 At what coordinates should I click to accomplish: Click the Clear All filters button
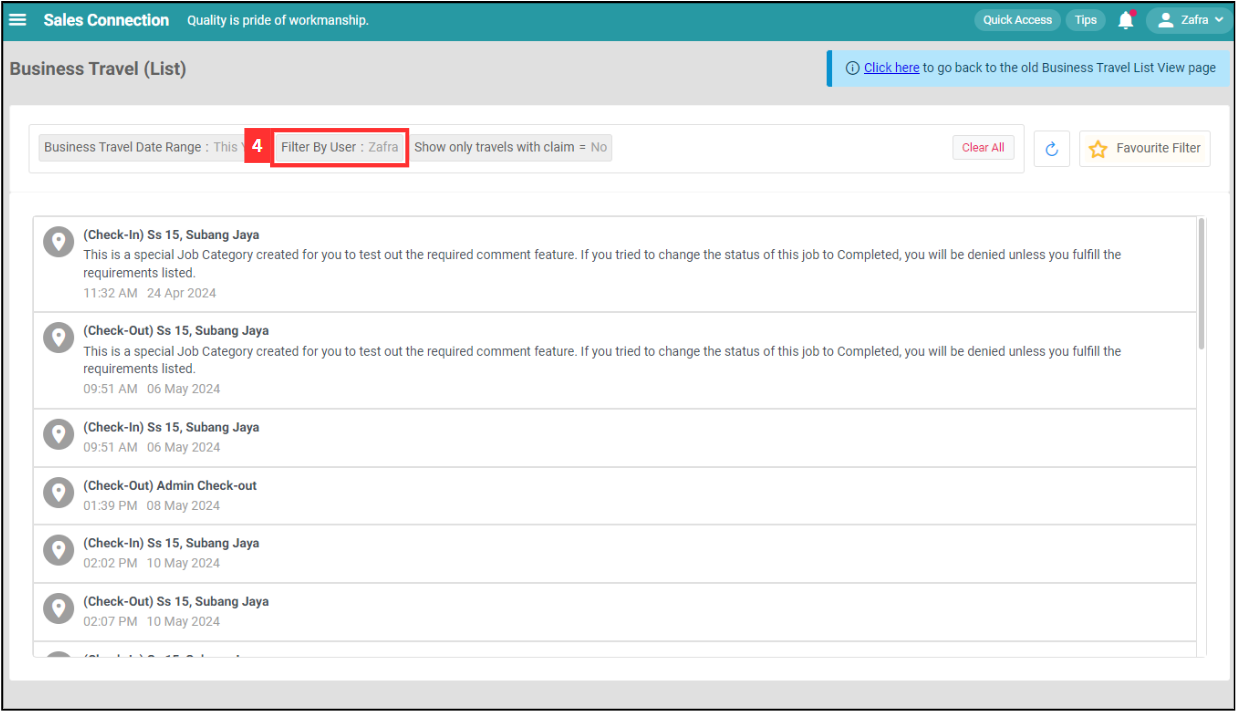(x=983, y=147)
